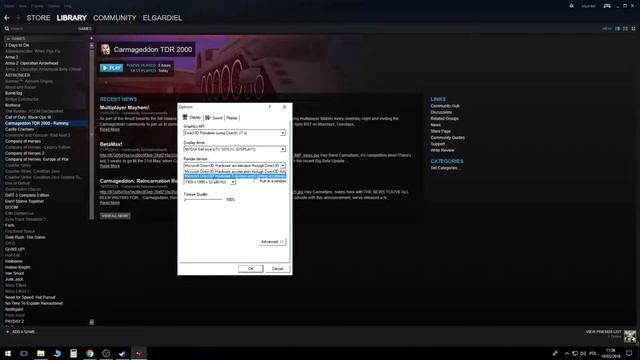The height and width of the screenshot is (360, 640).
Task: Click the Options dialog help question mark
Action: [269, 107]
